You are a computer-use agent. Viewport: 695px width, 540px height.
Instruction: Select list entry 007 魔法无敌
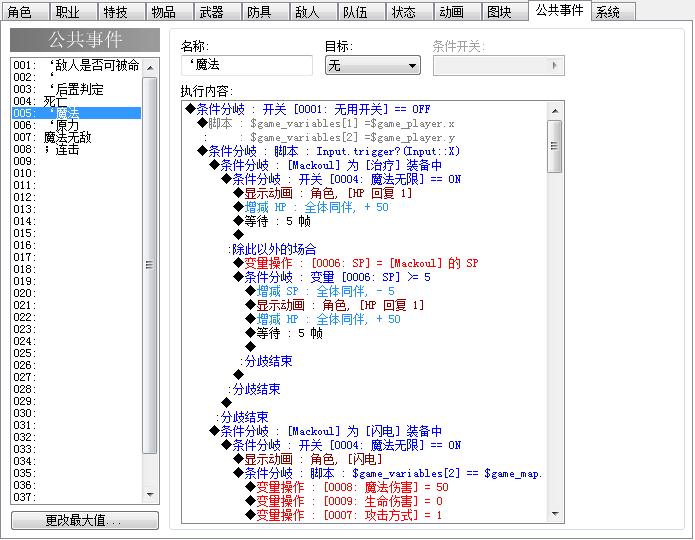[x=76, y=137]
